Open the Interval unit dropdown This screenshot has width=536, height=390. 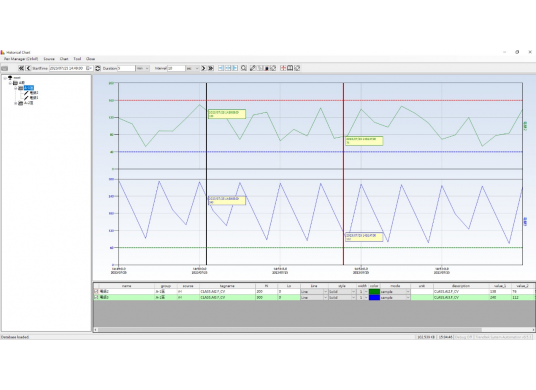pos(192,68)
